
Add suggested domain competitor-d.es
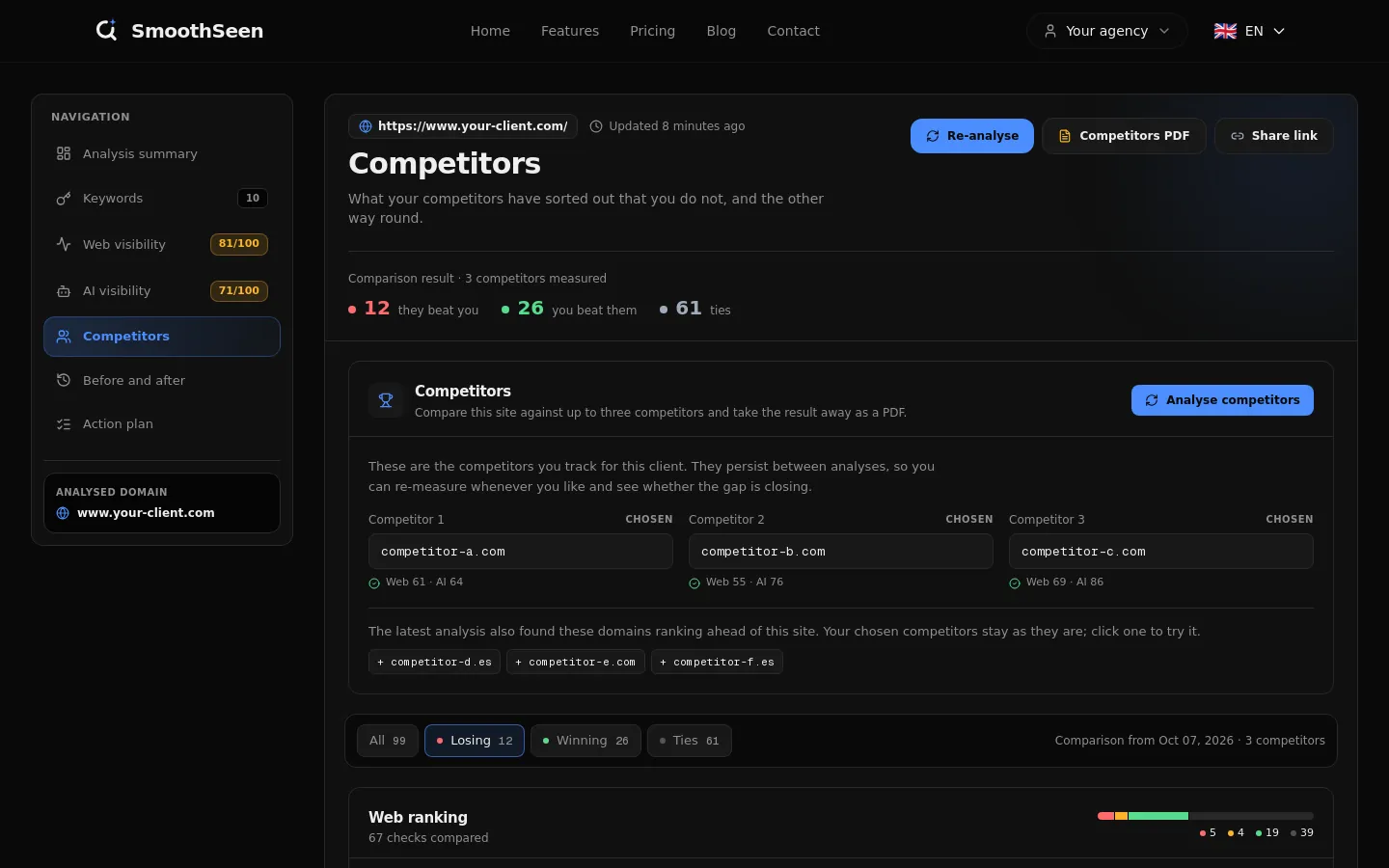tap(434, 662)
